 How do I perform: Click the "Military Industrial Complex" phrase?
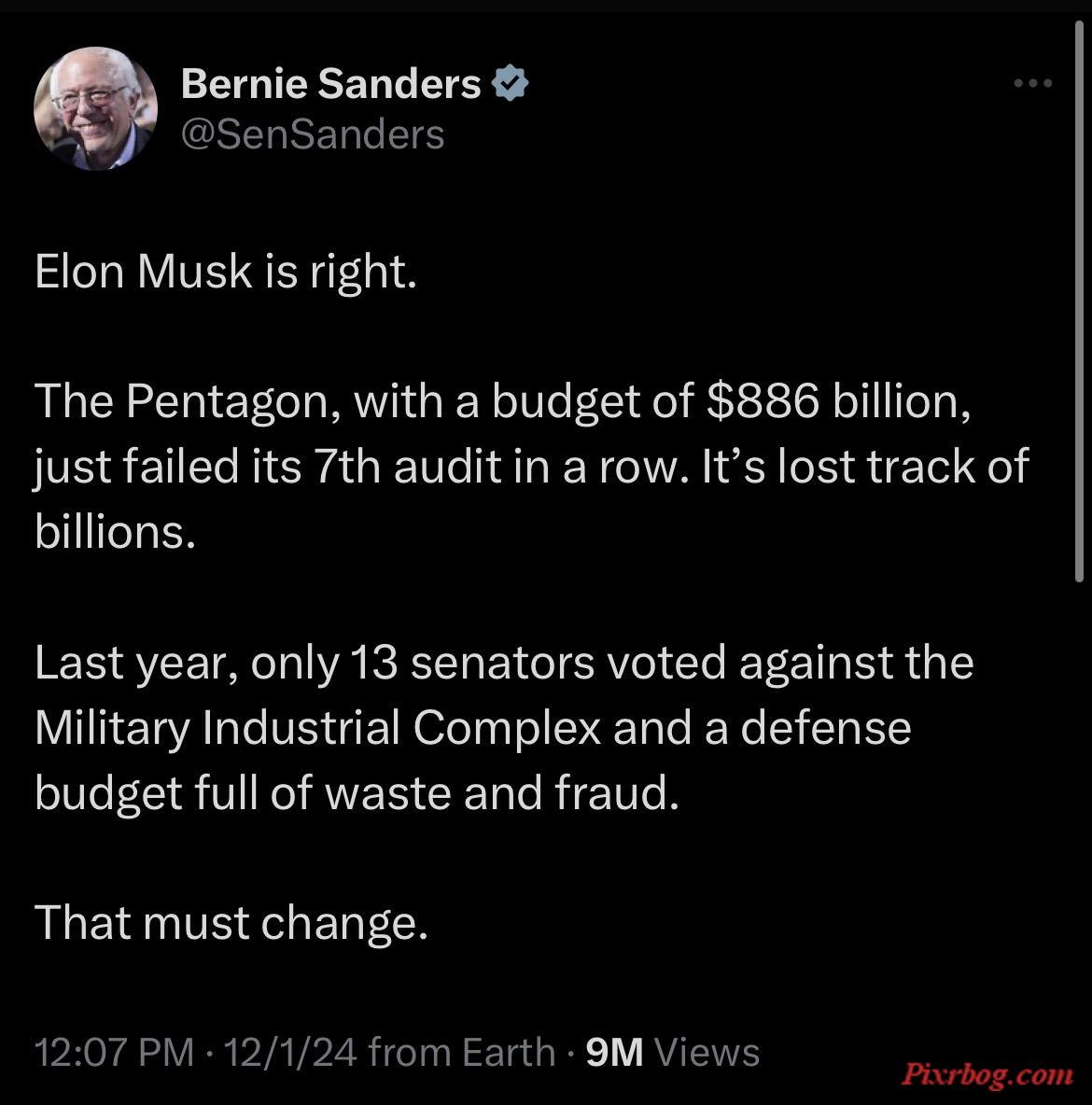tap(318, 728)
